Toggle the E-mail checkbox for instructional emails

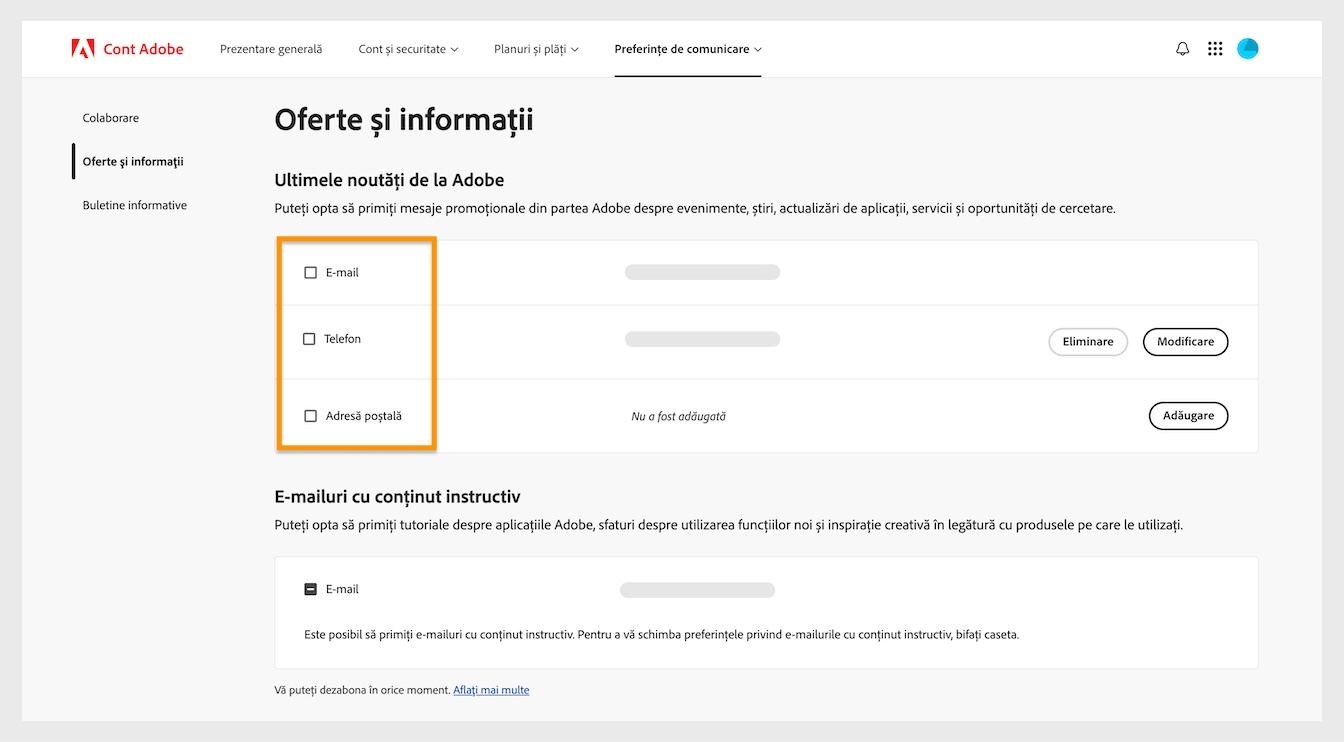pyautogui.click(x=310, y=589)
